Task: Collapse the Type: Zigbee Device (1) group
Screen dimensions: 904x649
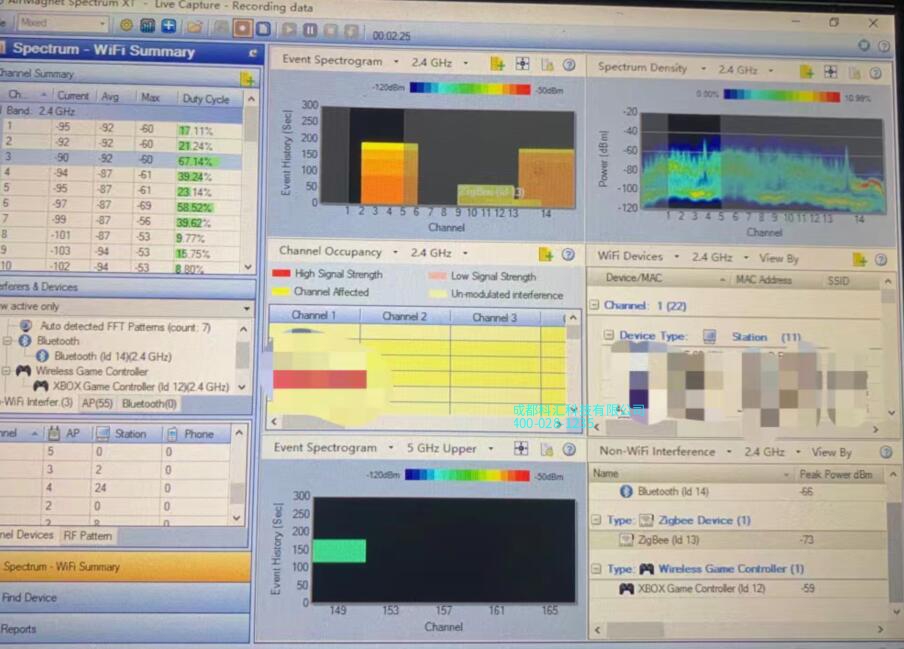Action: [596, 520]
